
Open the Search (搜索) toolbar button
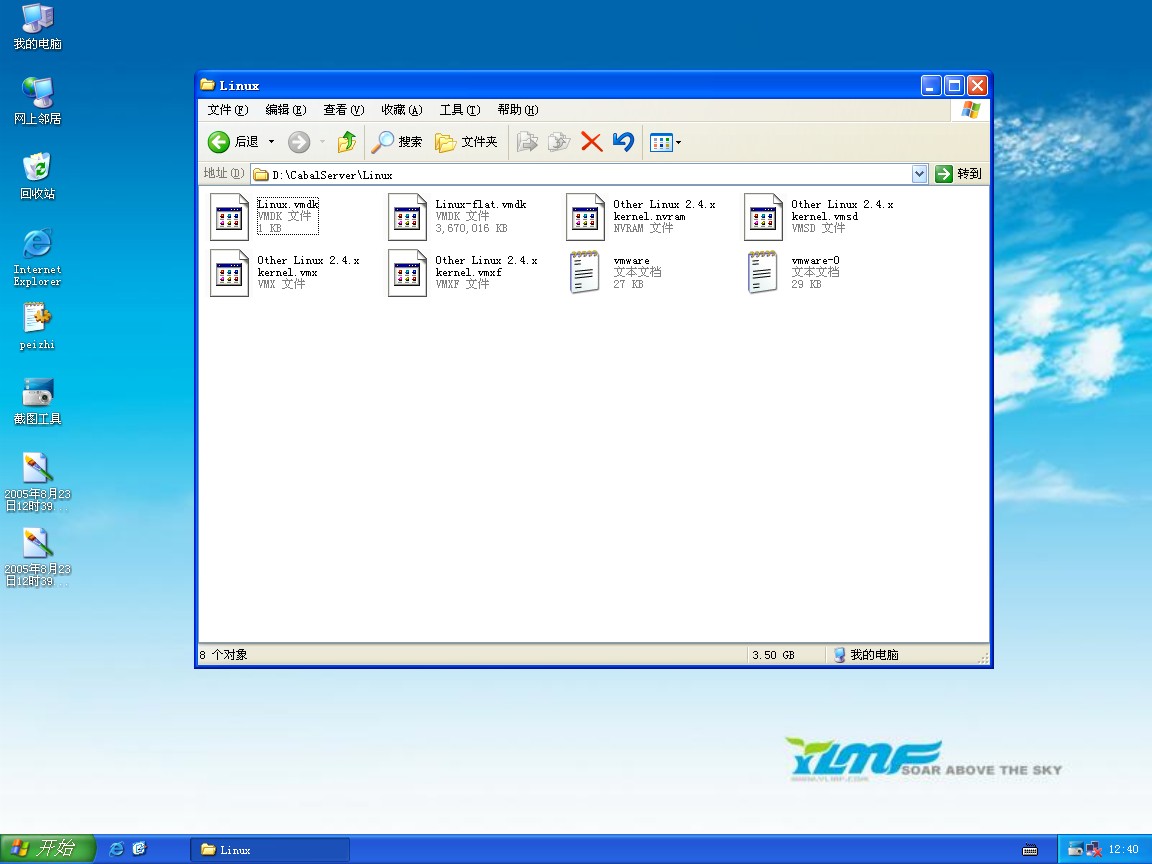397,142
